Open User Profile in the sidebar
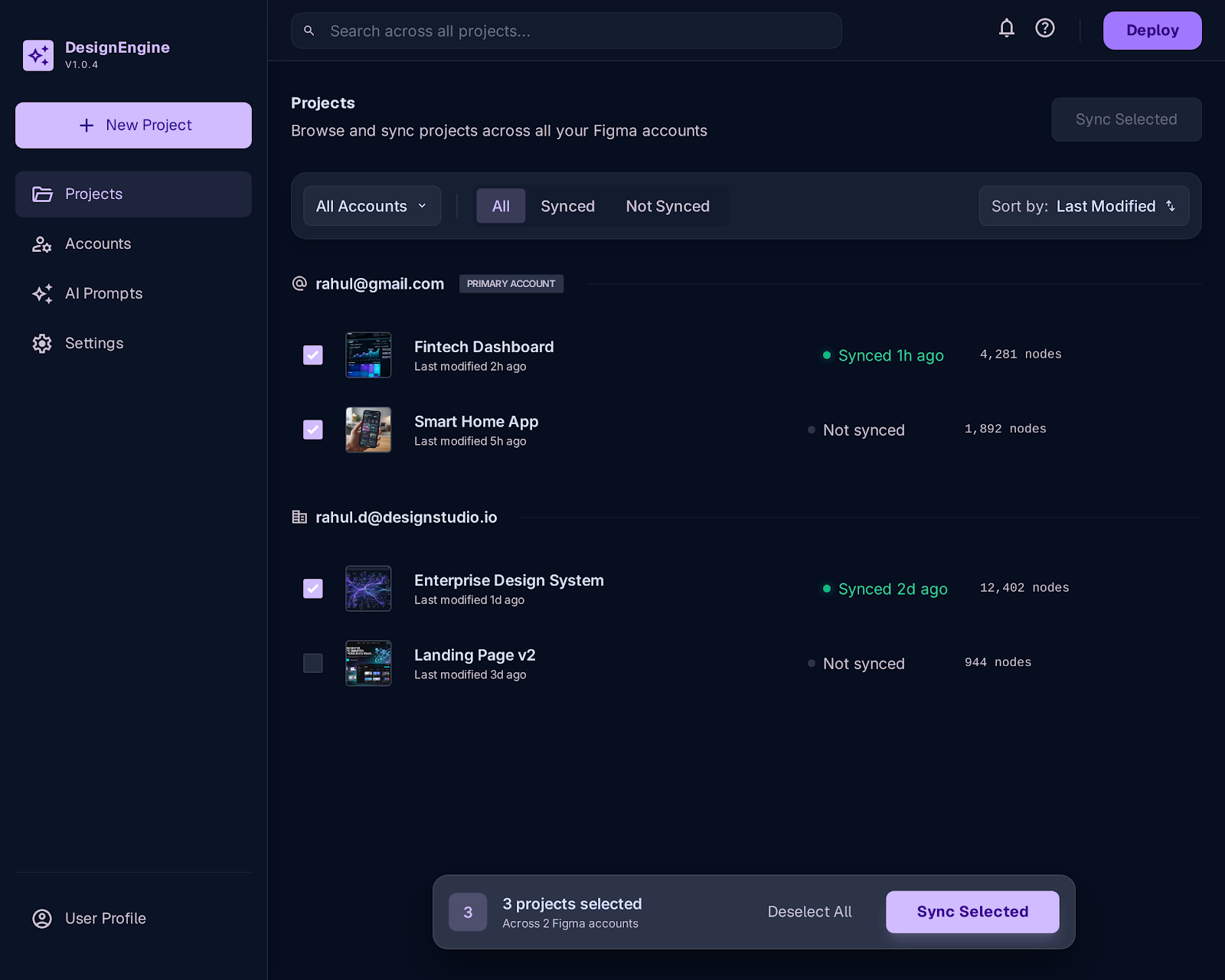1225x980 pixels. pyautogui.click(x=133, y=919)
